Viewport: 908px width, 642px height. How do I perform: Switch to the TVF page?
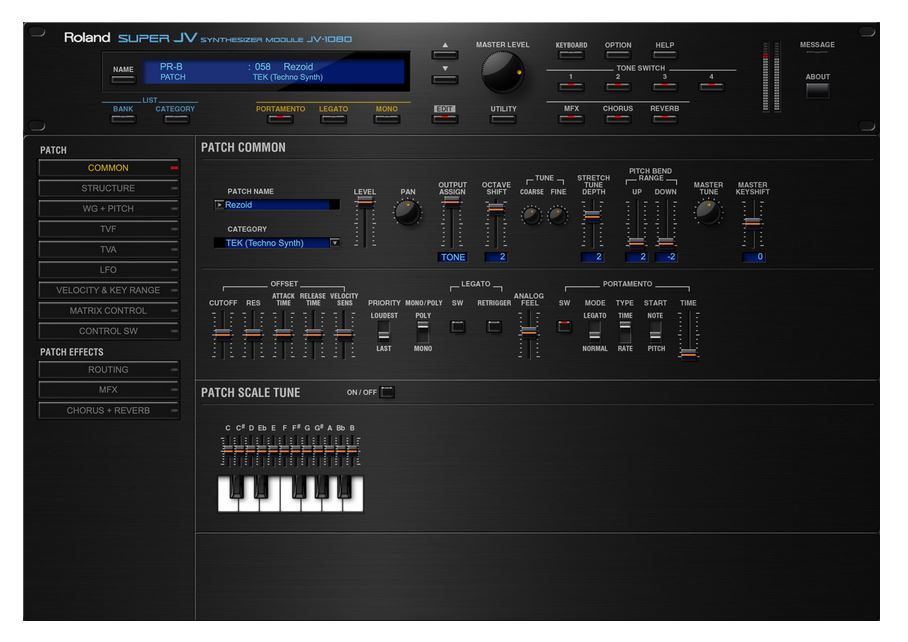point(109,229)
